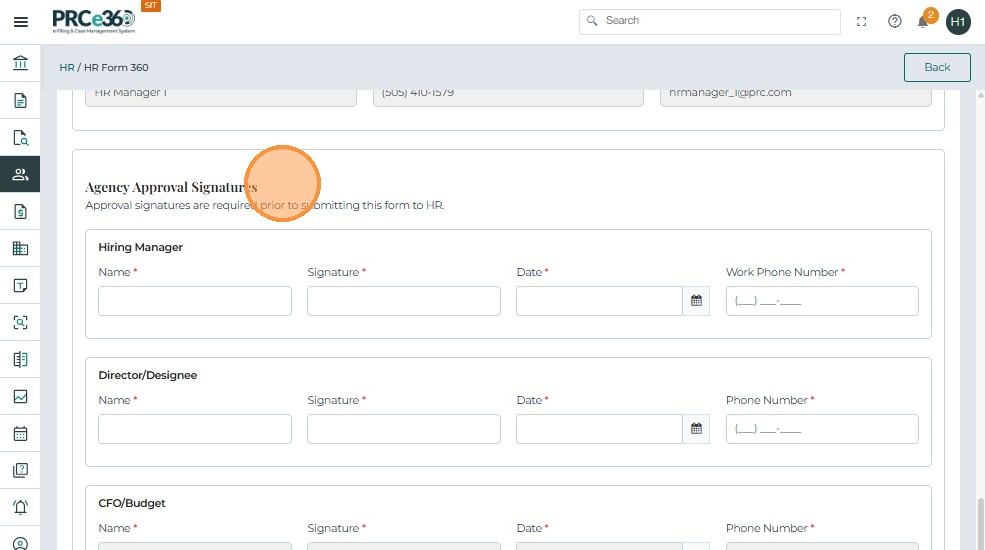Click the Director/Designee Signature field
Viewport: 985px width, 550px height.
click(x=404, y=429)
